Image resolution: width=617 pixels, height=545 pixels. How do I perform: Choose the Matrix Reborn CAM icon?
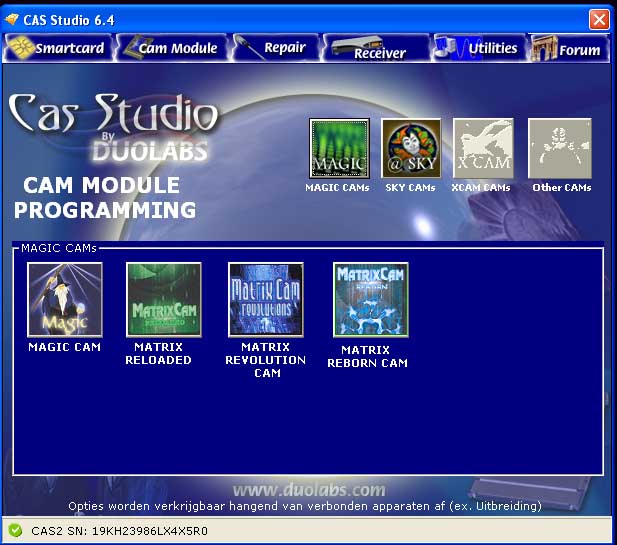[371, 300]
